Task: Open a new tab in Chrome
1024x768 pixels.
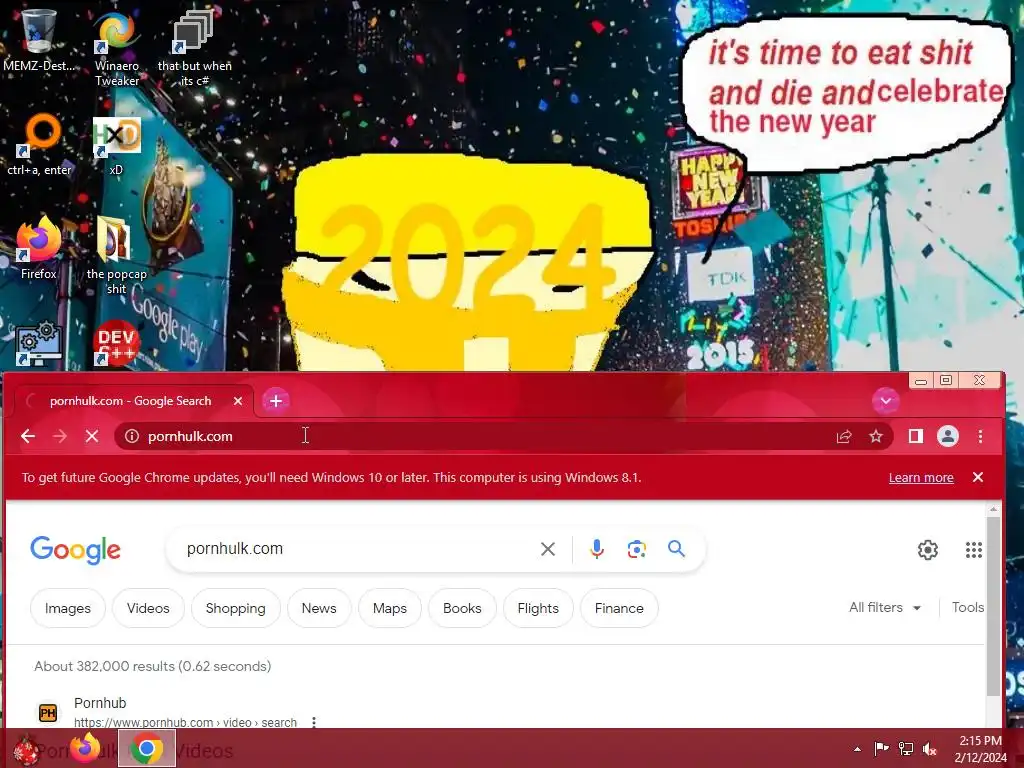Action: [276, 400]
